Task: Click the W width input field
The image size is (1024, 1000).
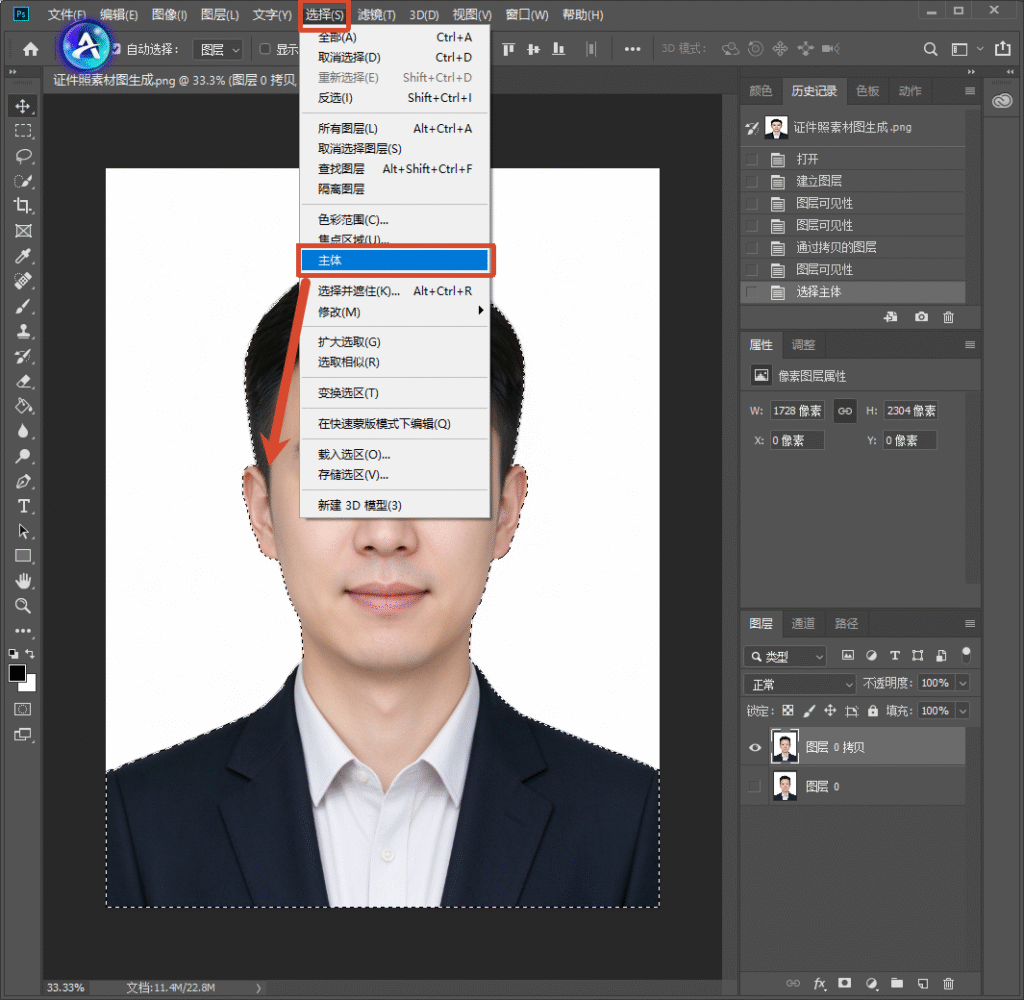Action: click(797, 411)
